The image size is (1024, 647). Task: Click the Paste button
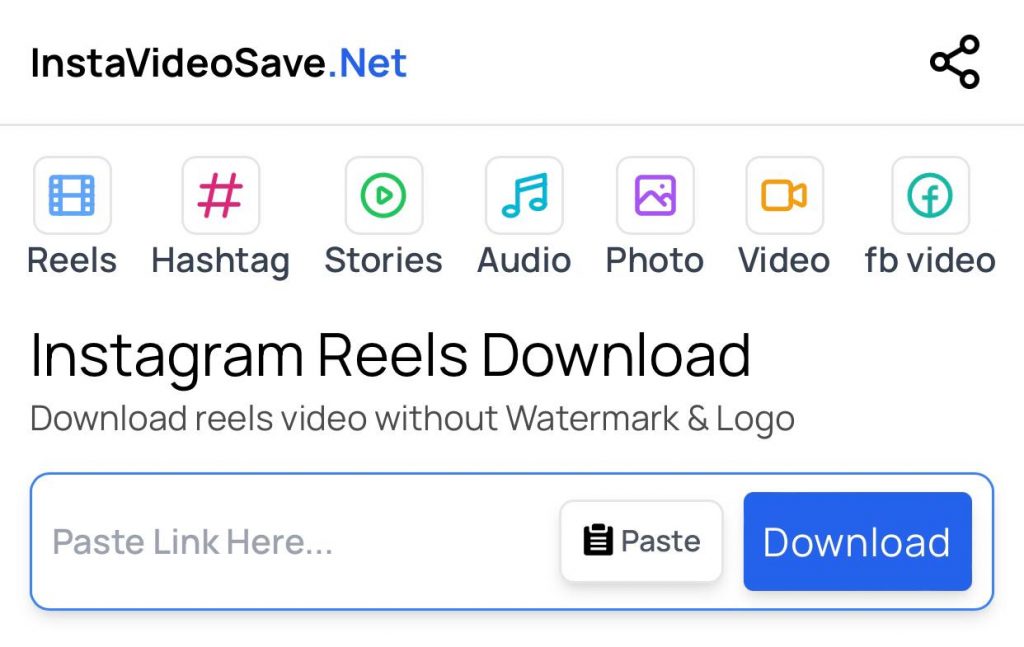(641, 540)
